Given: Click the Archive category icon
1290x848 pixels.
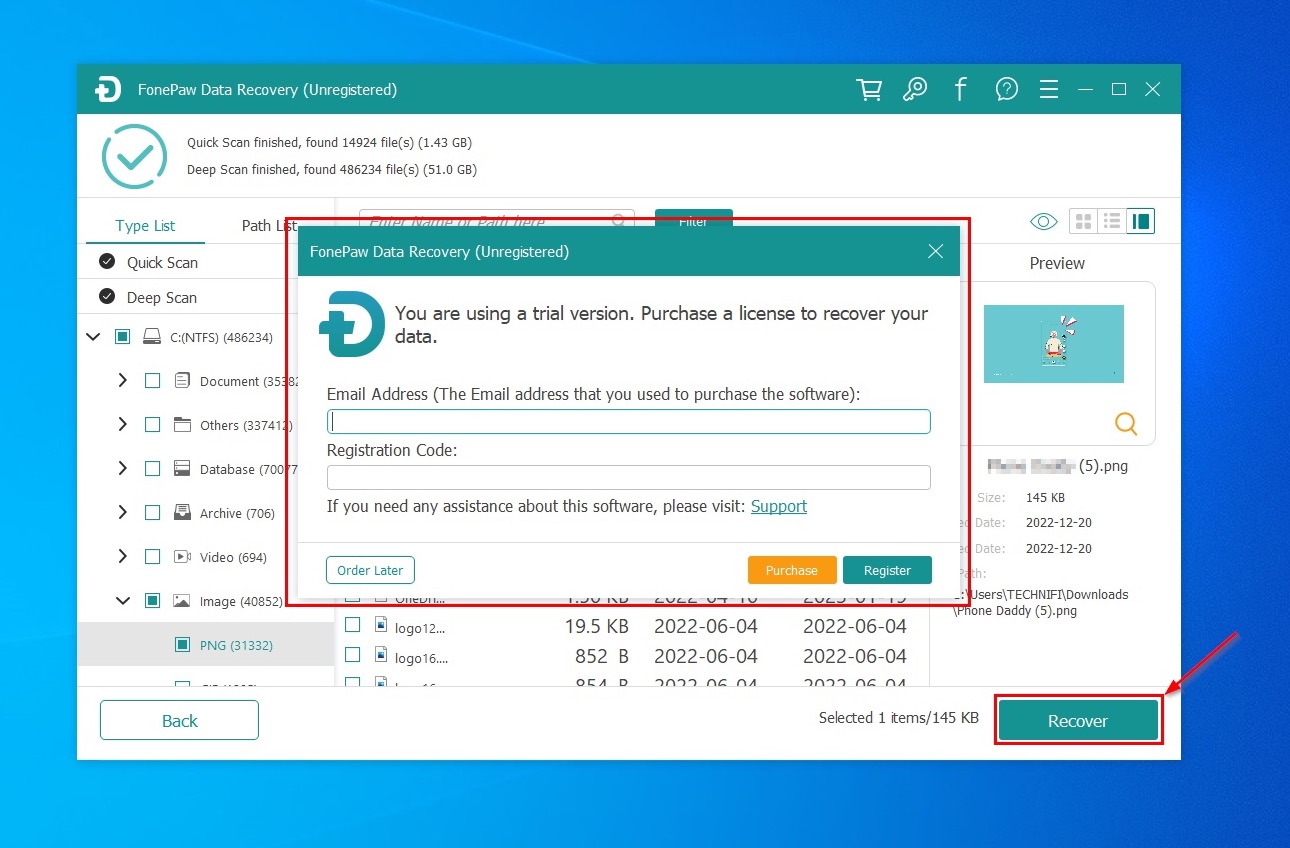Looking at the screenshot, I should click(x=182, y=512).
